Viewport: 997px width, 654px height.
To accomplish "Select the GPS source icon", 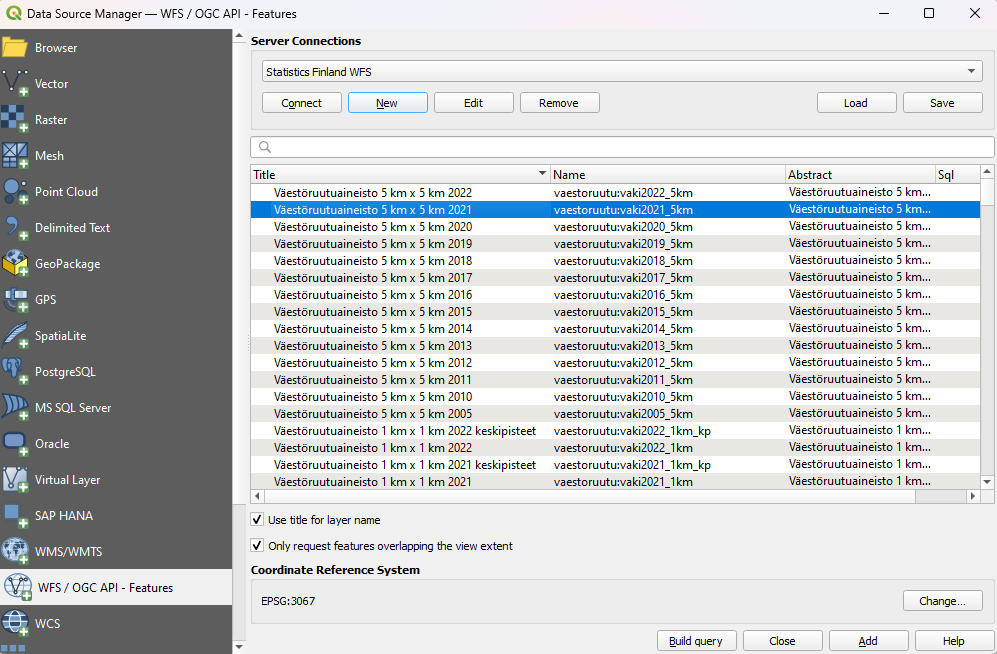I will coord(15,299).
